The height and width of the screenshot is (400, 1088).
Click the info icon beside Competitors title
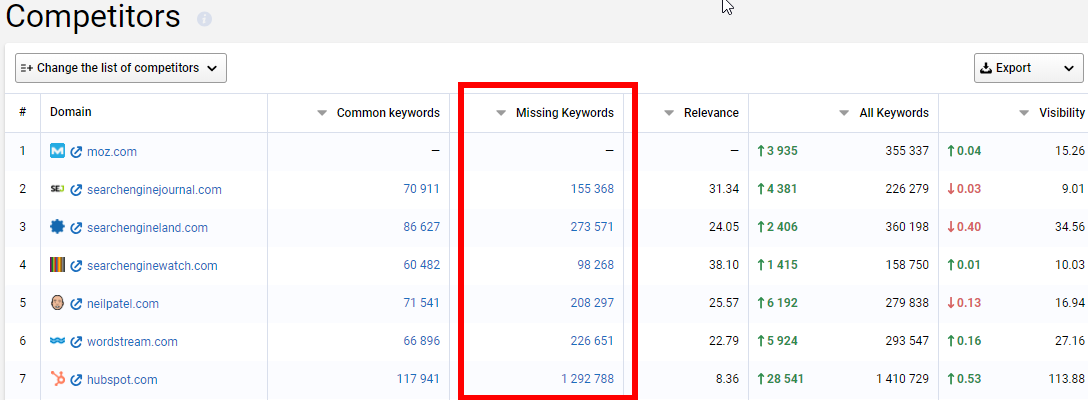point(204,19)
